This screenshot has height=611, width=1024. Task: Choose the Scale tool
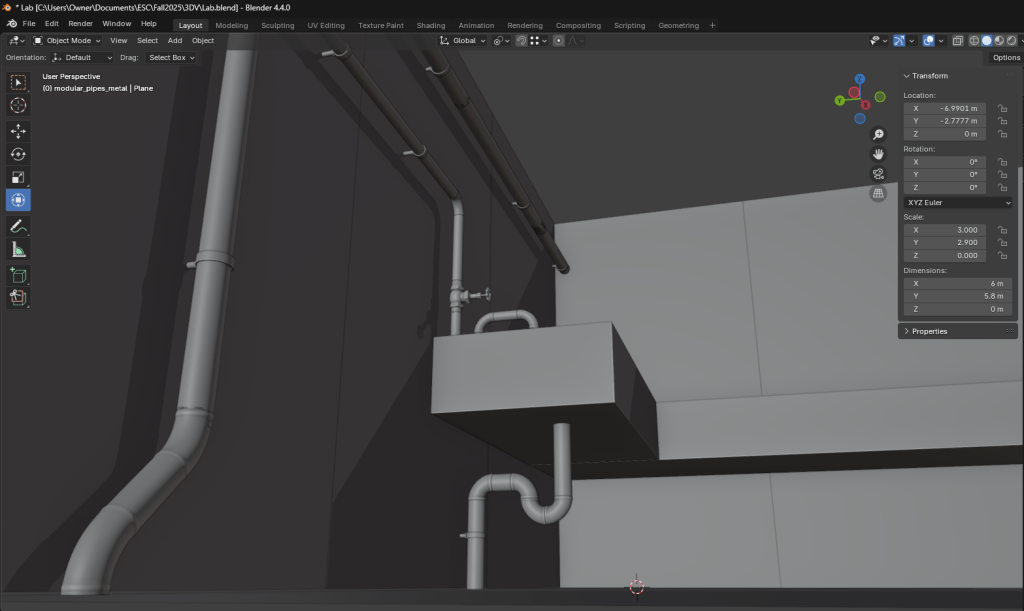pos(18,177)
